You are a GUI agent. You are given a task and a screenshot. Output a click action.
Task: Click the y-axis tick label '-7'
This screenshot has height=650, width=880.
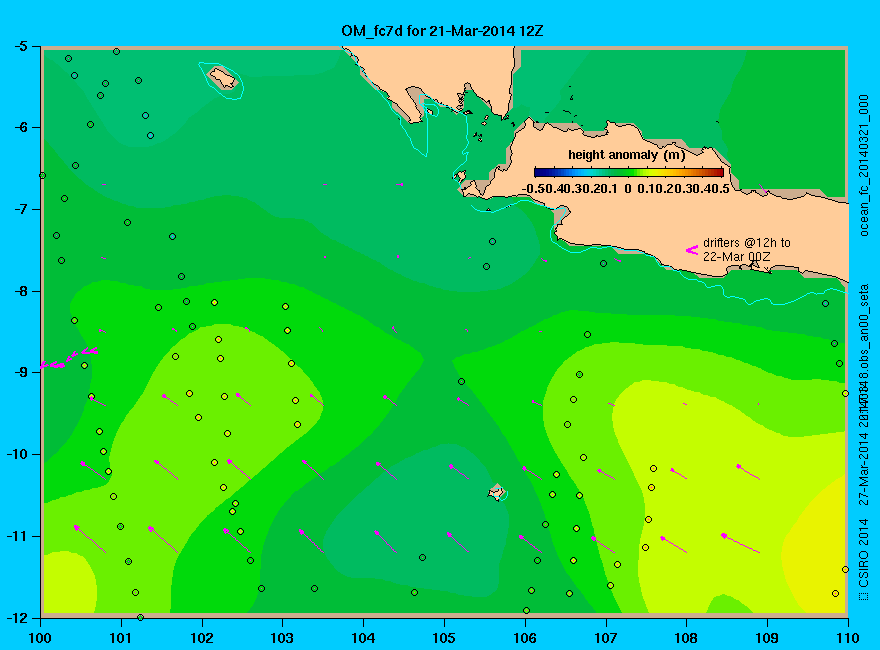[x=20, y=209]
